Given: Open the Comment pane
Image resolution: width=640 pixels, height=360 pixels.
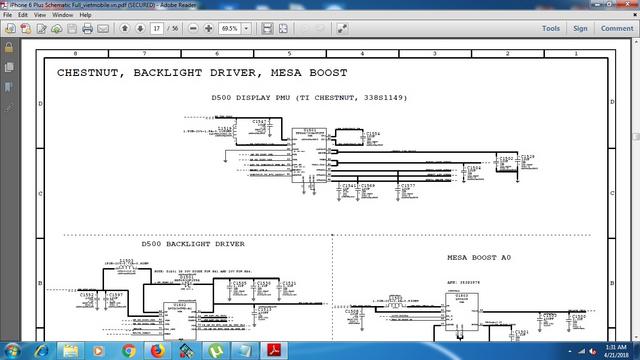Looking at the screenshot, I should tap(617, 28).
